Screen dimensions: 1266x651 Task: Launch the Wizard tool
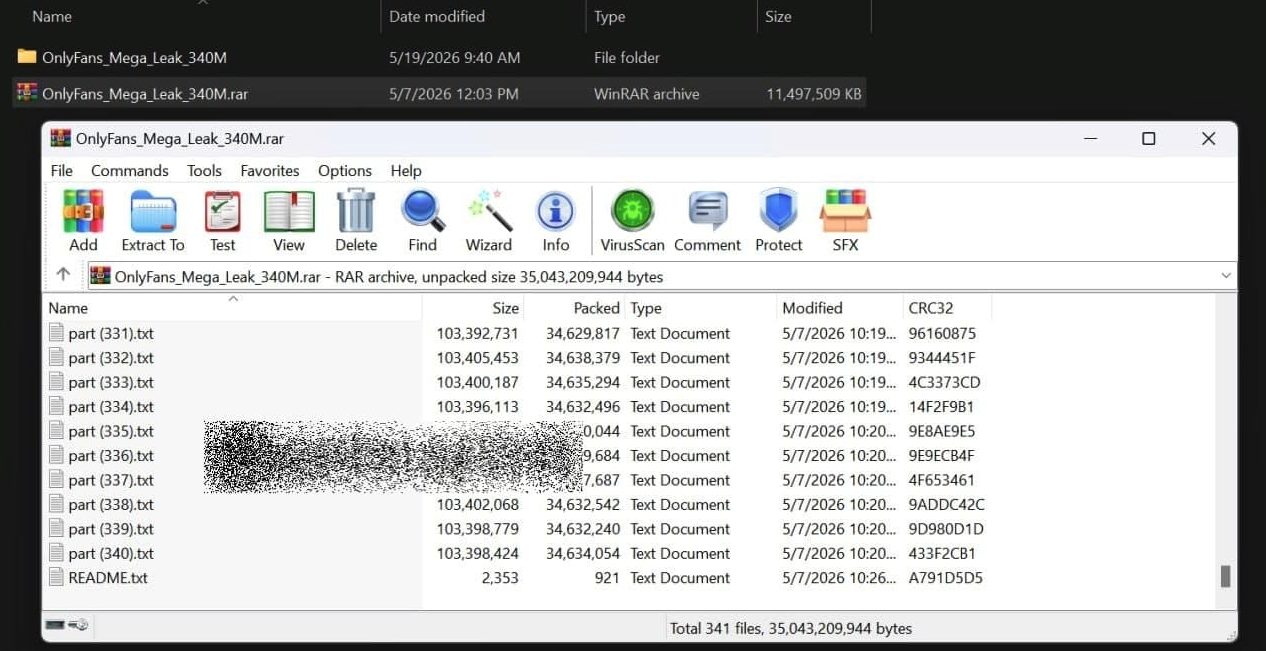[x=489, y=221]
